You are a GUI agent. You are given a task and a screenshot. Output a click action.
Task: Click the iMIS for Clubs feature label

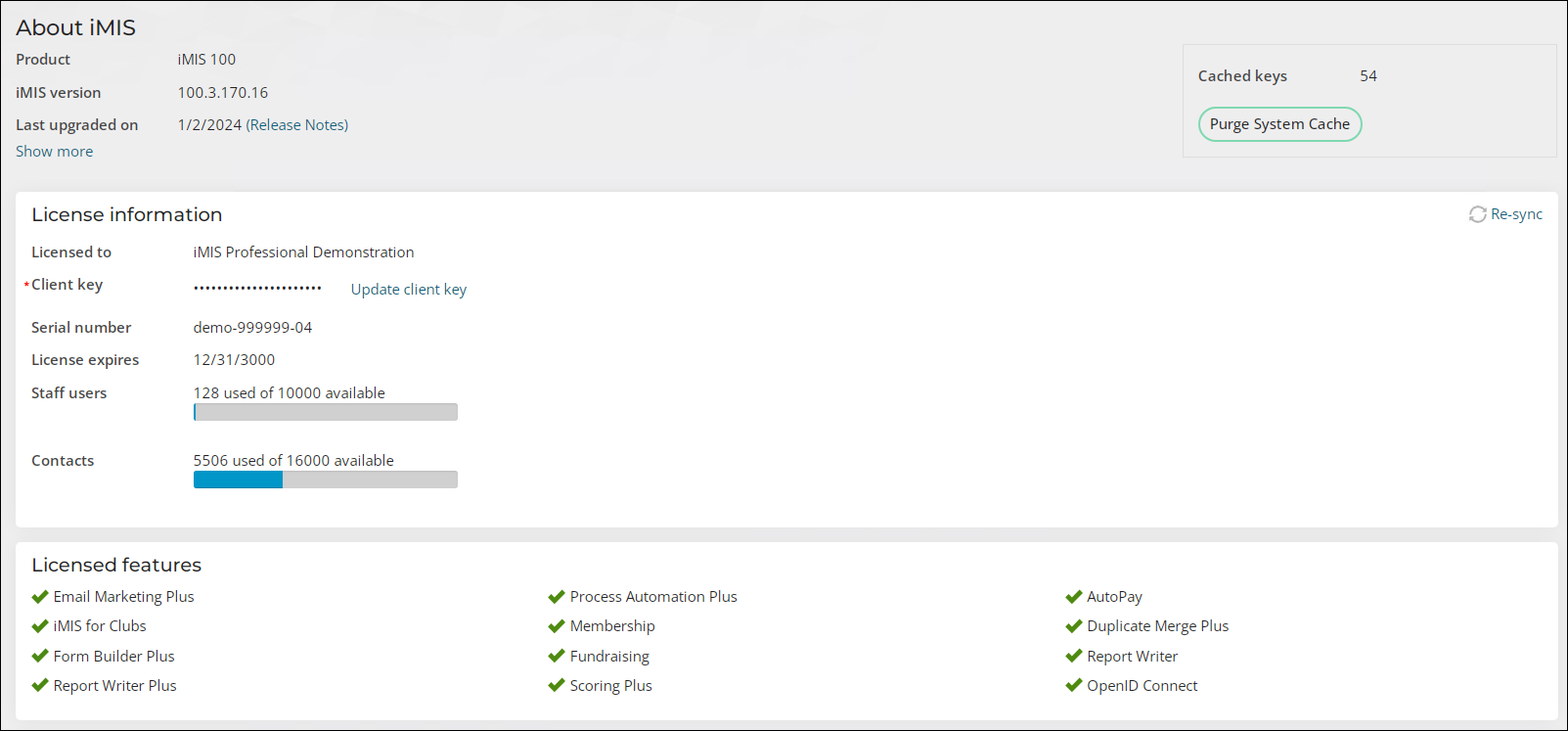click(x=100, y=626)
